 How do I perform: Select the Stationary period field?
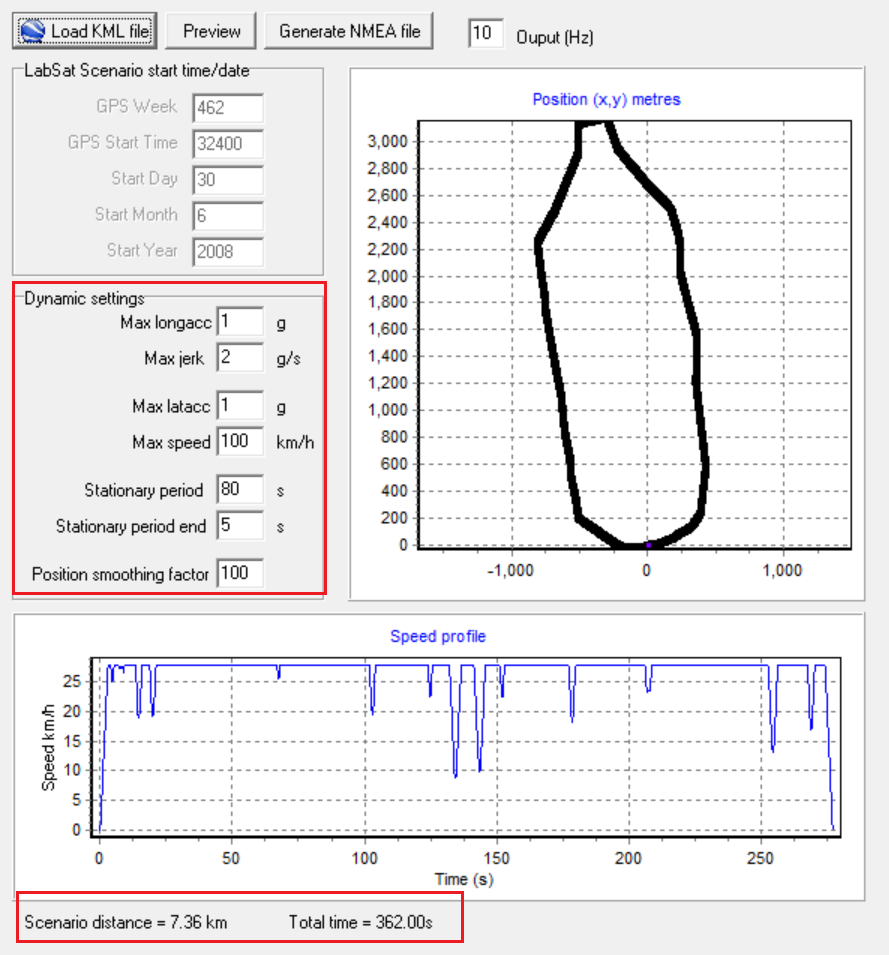pos(240,490)
